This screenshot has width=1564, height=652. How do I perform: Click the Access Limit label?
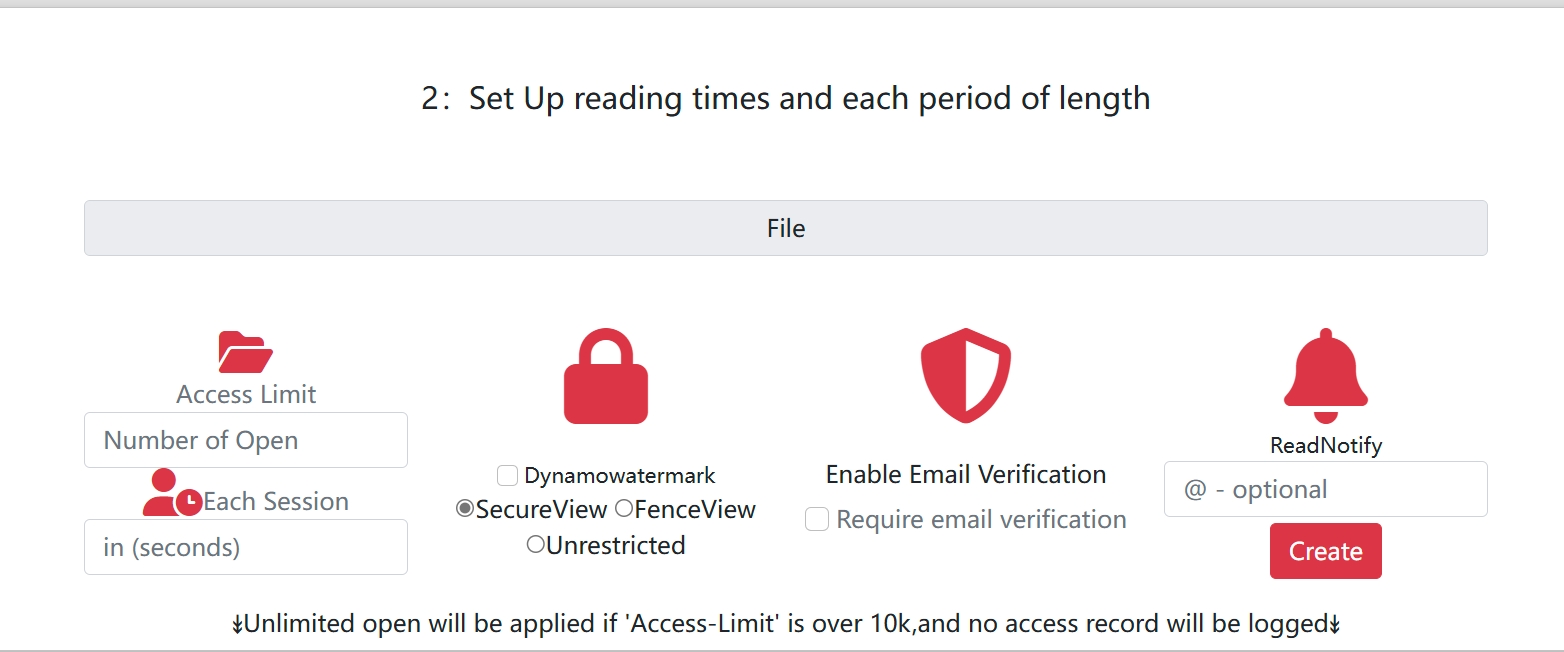(245, 394)
